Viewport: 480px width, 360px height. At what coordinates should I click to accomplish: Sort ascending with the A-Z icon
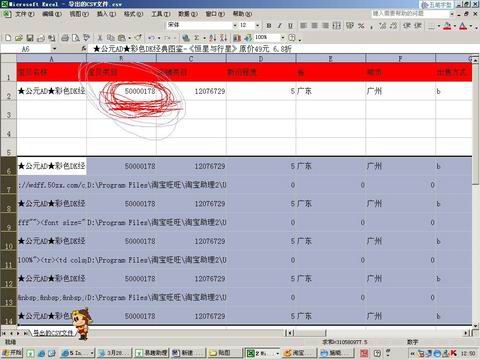click(213, 38)
